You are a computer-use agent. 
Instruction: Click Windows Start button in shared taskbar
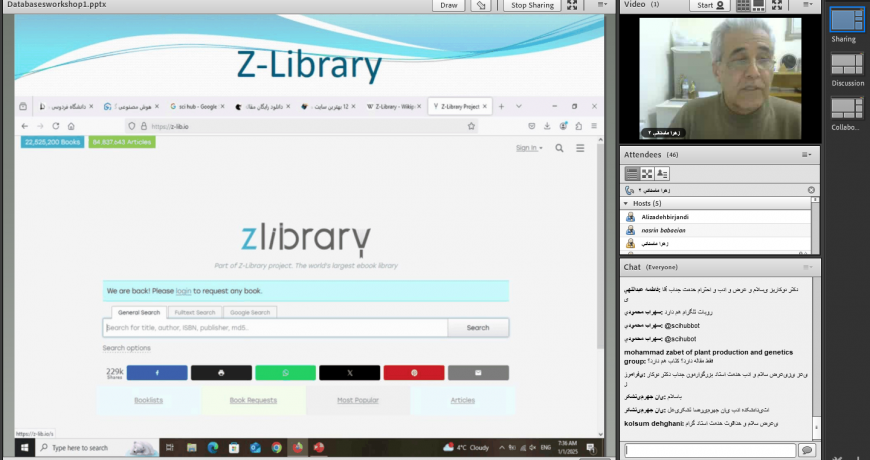pos(24,447)
